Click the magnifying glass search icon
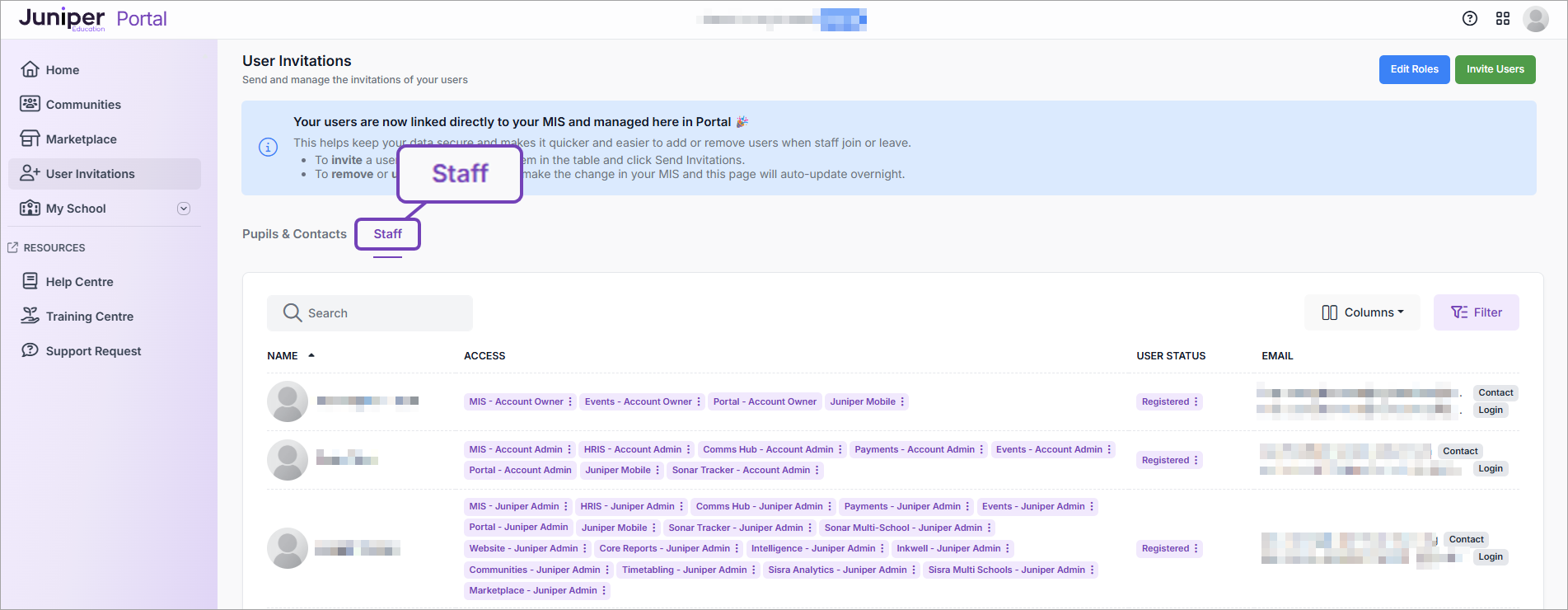Viewport: 1568px width, 610px height. 293,312
